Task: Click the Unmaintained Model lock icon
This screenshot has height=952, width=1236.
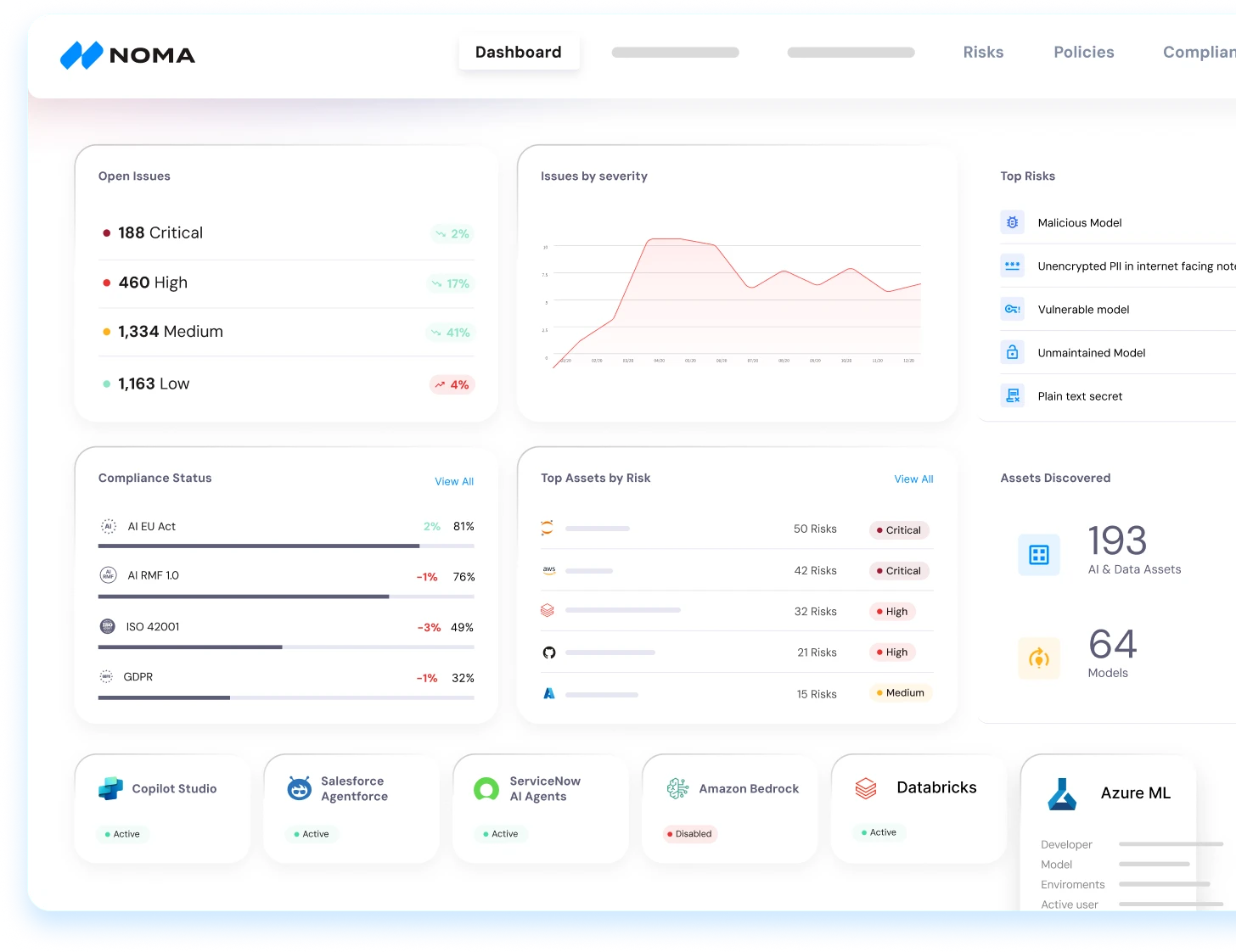Action: pyautogui.click(x=1012, y=352)
